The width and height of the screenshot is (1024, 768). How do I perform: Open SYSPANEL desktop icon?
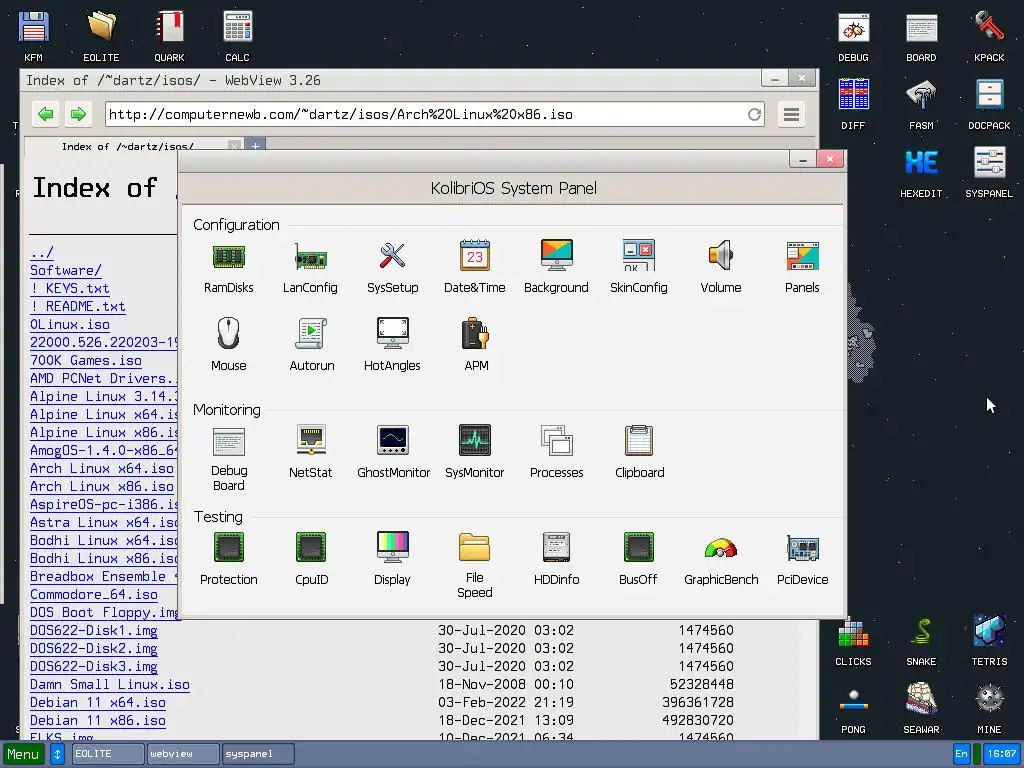[989, 163]
